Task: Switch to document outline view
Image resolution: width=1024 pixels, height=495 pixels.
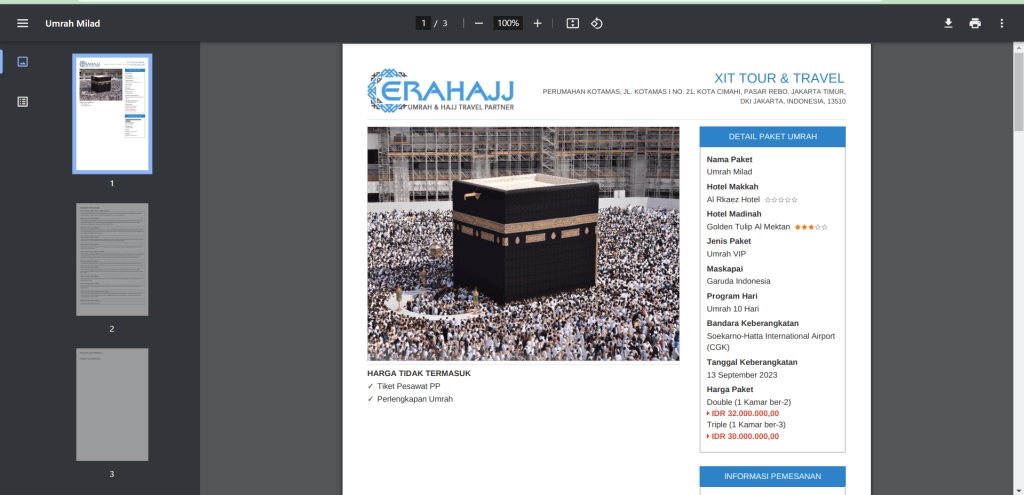Action: (x=23, y=101)
